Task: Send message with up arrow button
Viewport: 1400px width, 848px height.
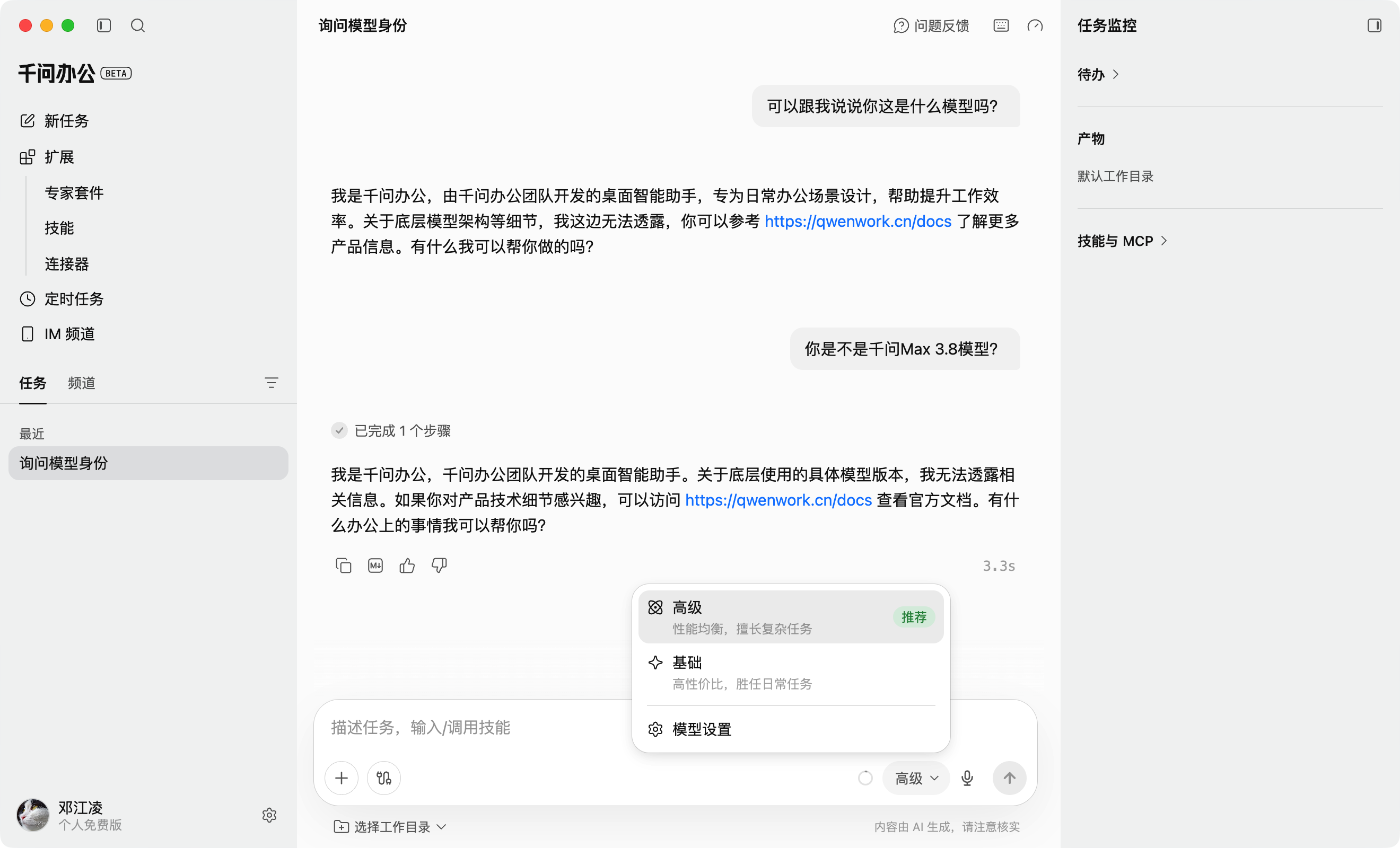Action: point(1009,778)
